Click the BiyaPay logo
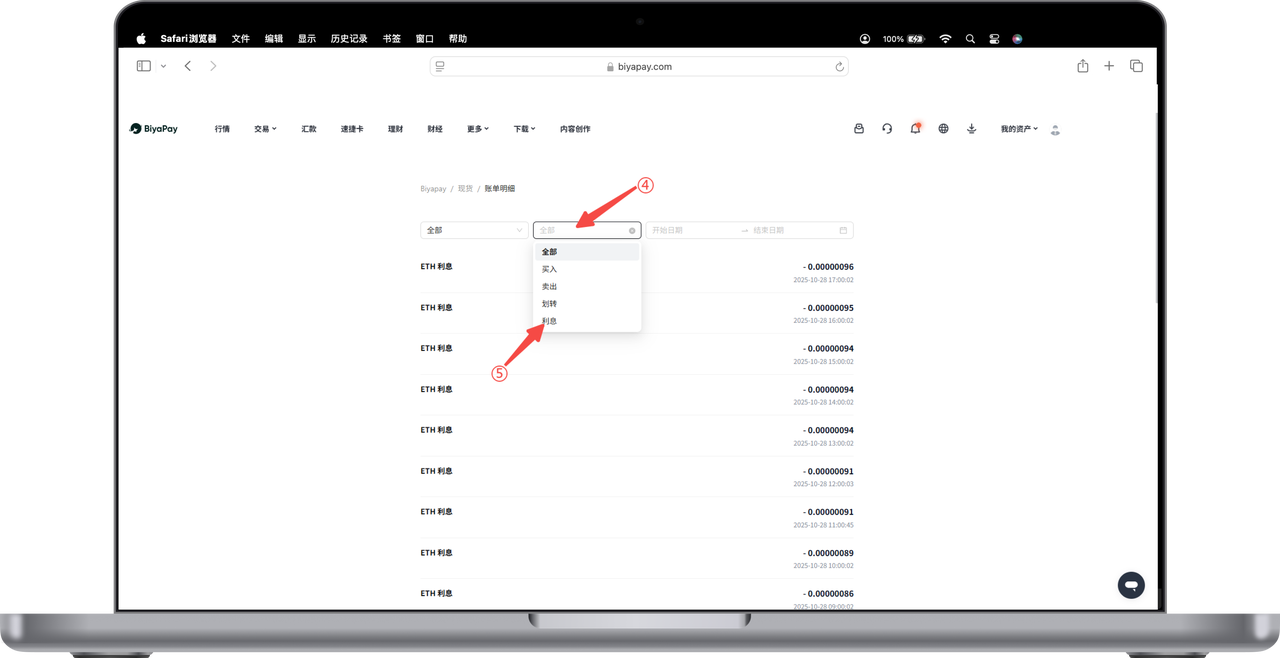This screenshot has width=1280, height=658. pos(154,129)
